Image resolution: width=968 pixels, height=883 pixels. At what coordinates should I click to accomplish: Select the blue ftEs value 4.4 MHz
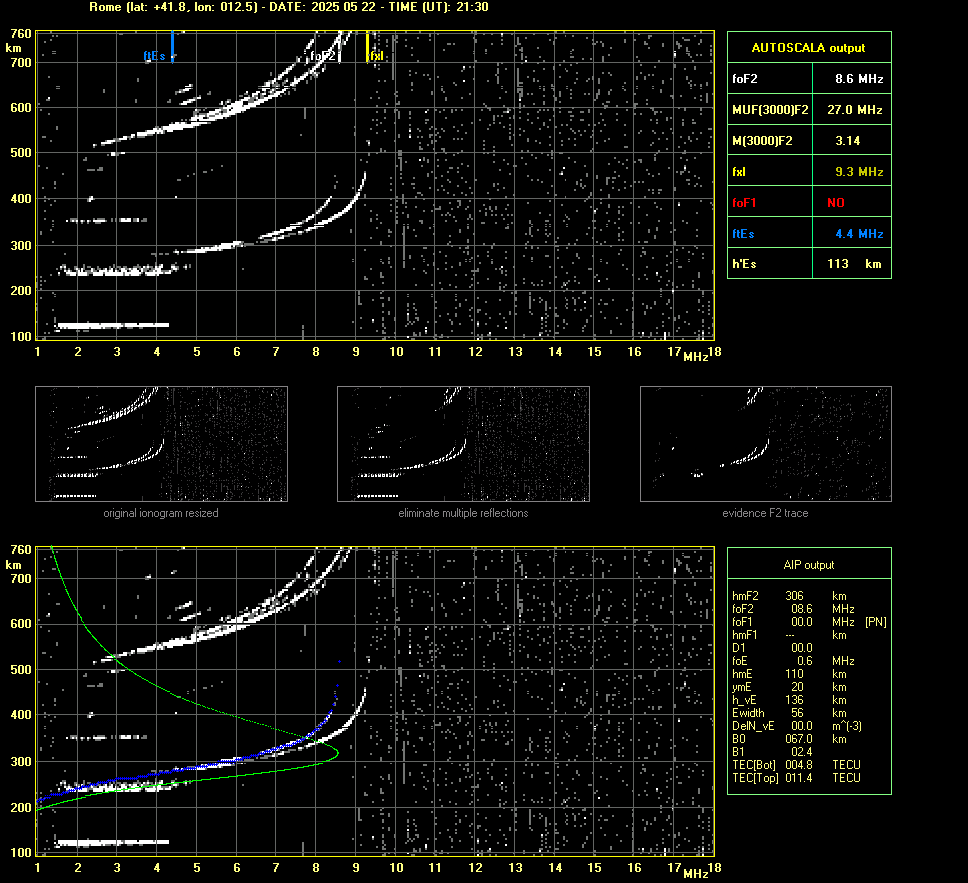pos(859,233)
